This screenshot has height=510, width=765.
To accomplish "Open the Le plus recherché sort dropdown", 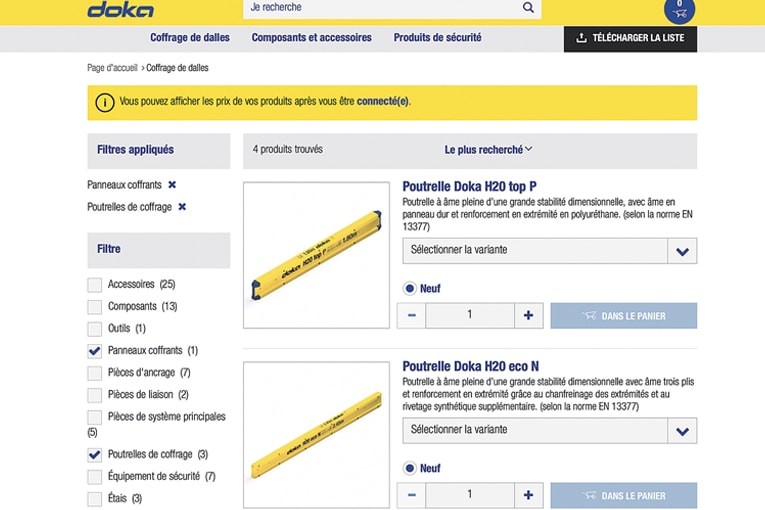I will pos(488,150).
